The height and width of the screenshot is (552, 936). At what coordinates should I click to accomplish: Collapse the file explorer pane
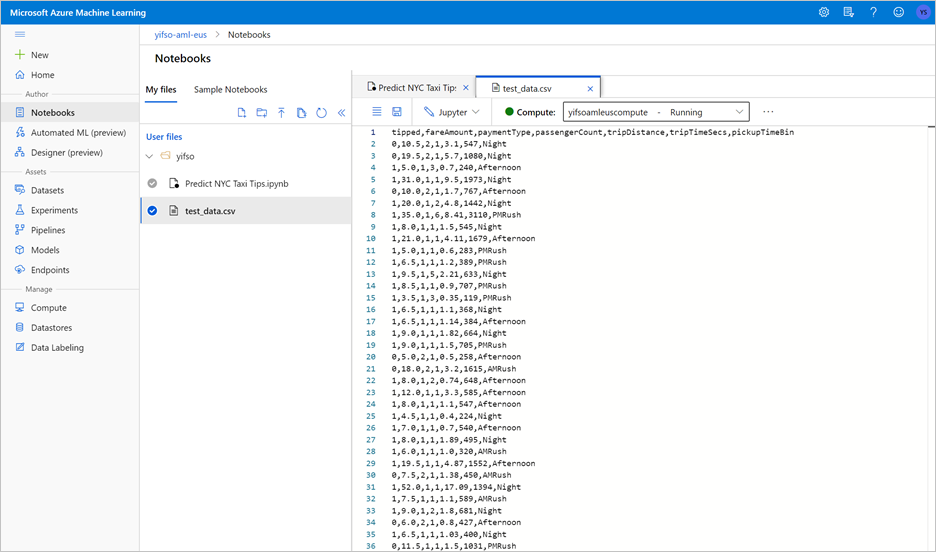point(341,113)
